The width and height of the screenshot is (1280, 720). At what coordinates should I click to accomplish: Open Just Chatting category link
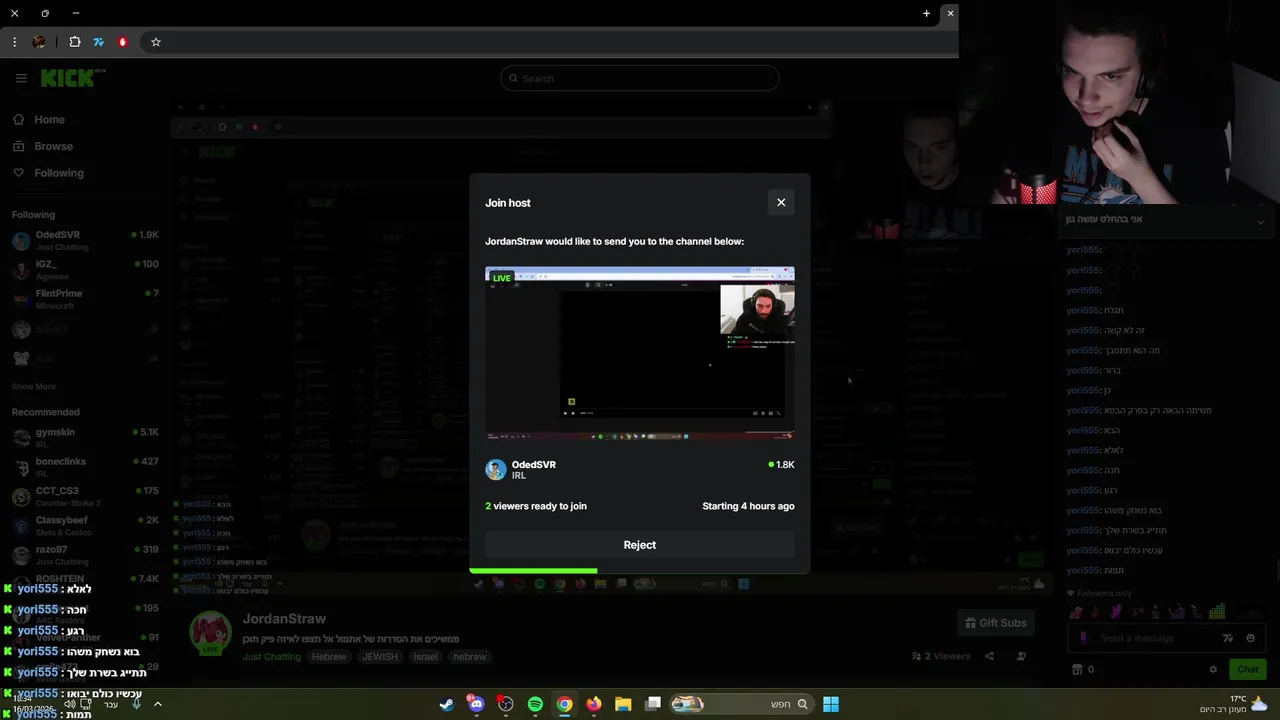pyautogui.click(x=271, y=657)
